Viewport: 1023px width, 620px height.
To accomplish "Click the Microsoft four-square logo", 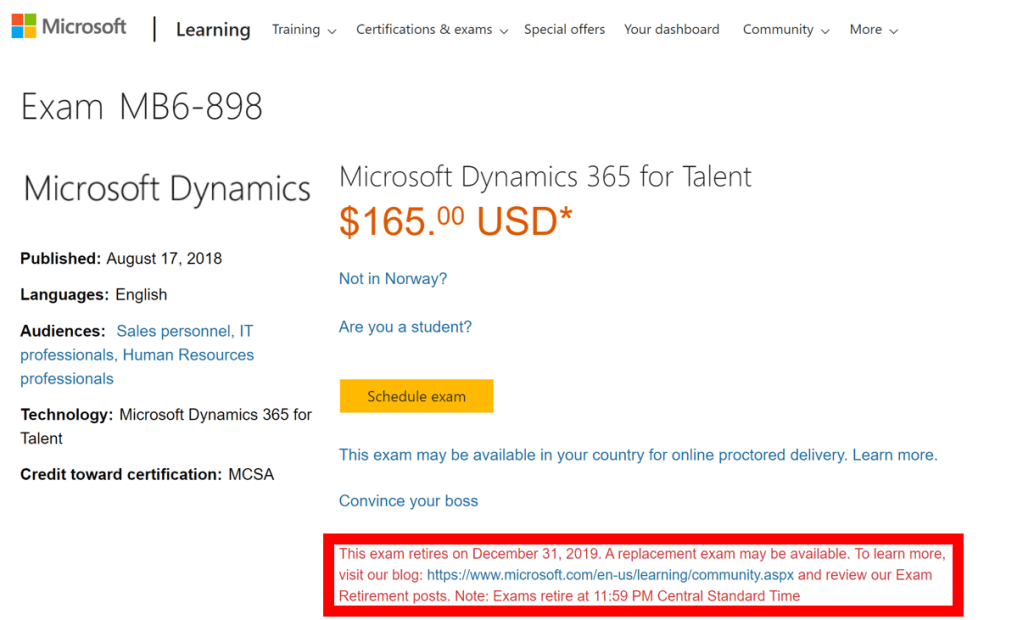I will [x=24, y=26].
